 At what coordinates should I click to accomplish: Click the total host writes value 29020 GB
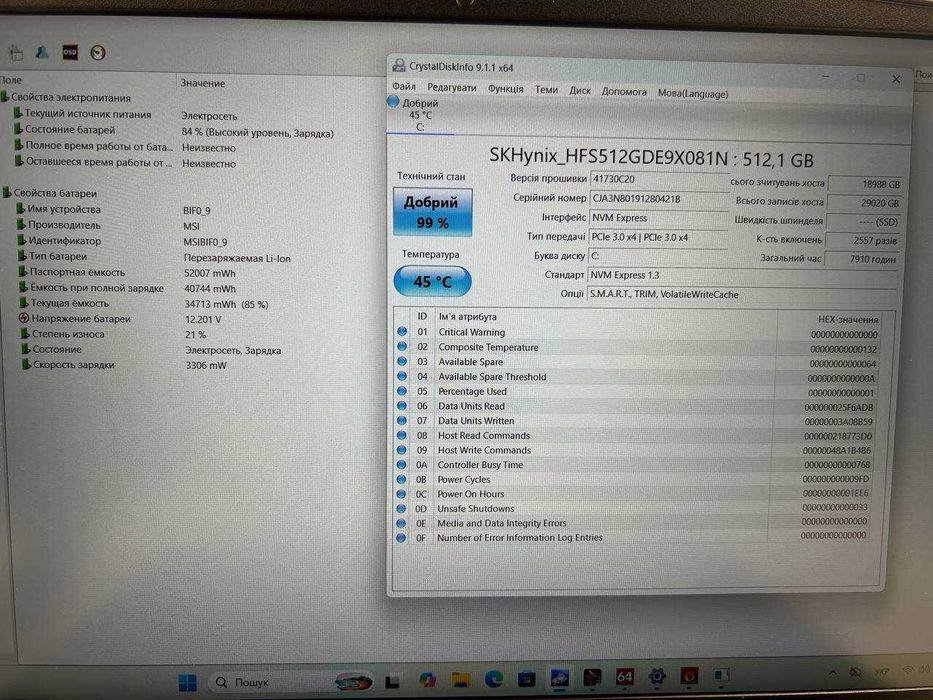click(864, 203)
